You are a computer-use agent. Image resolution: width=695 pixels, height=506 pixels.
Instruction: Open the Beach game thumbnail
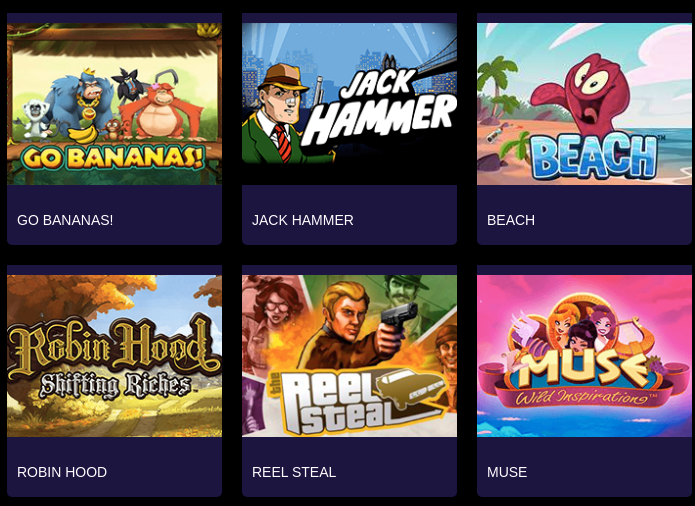(584, 104)
